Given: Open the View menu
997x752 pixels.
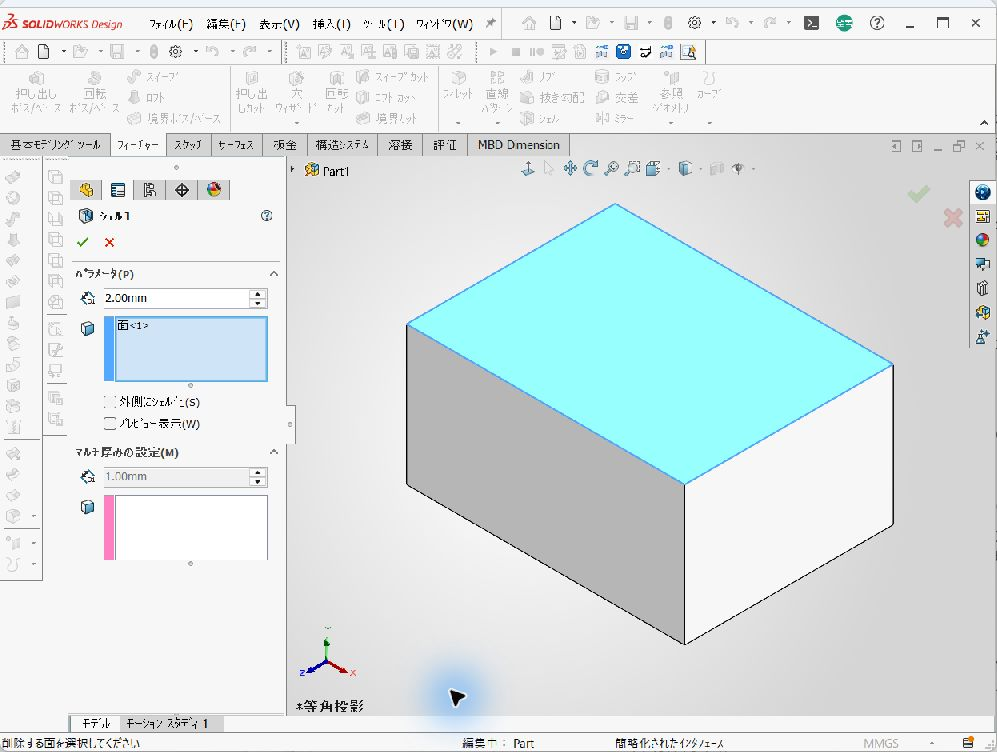Looking at the screenshot, I should (279, 24).
